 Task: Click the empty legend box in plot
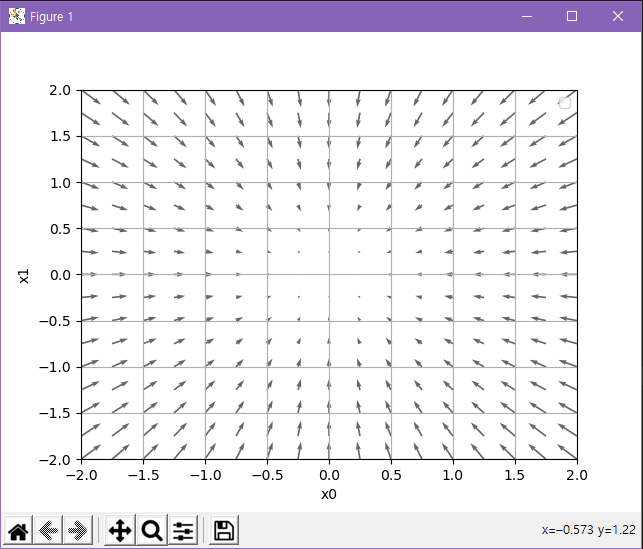(565, 103)
